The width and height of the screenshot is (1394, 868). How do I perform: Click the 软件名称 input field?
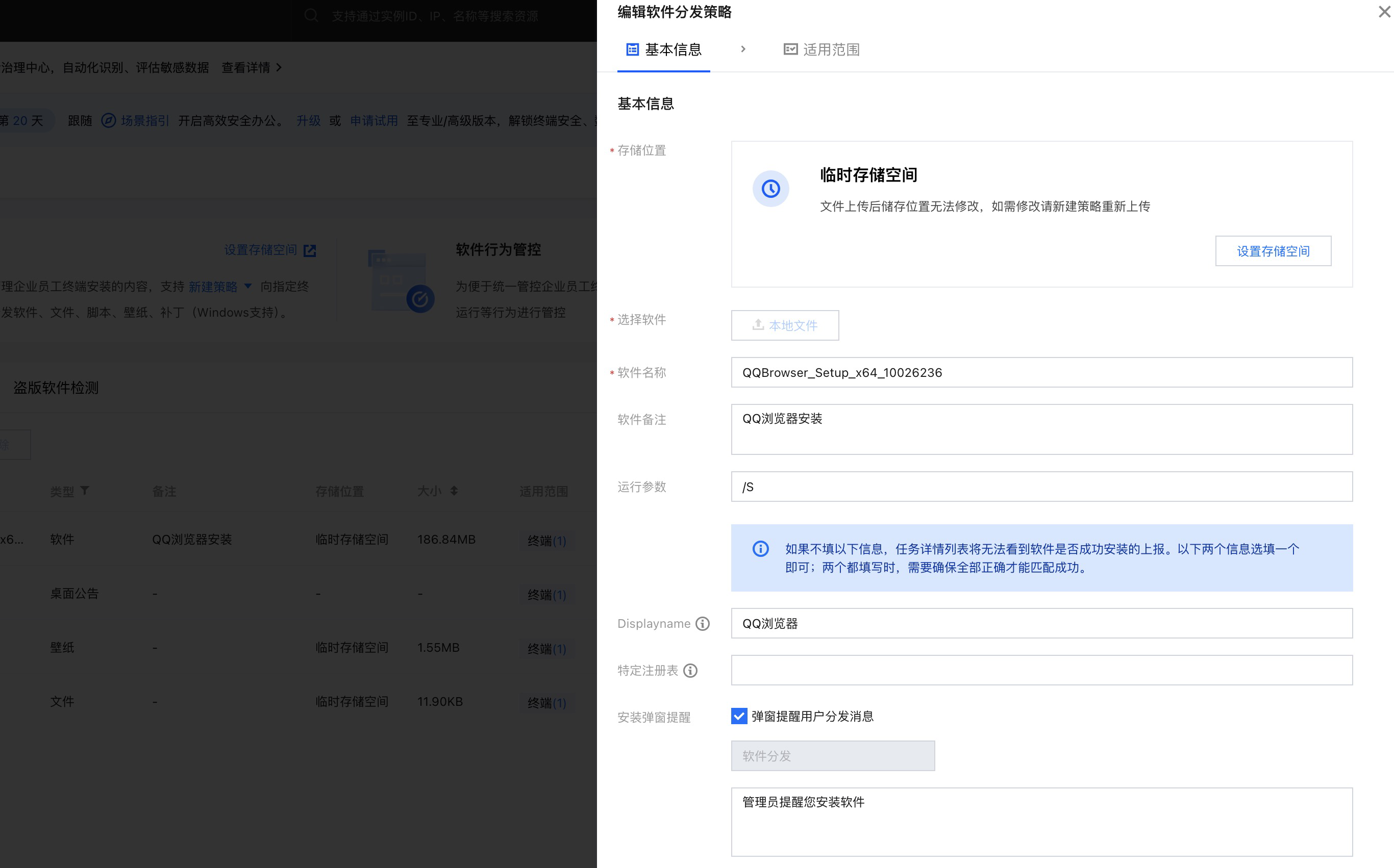(1041, 373)
